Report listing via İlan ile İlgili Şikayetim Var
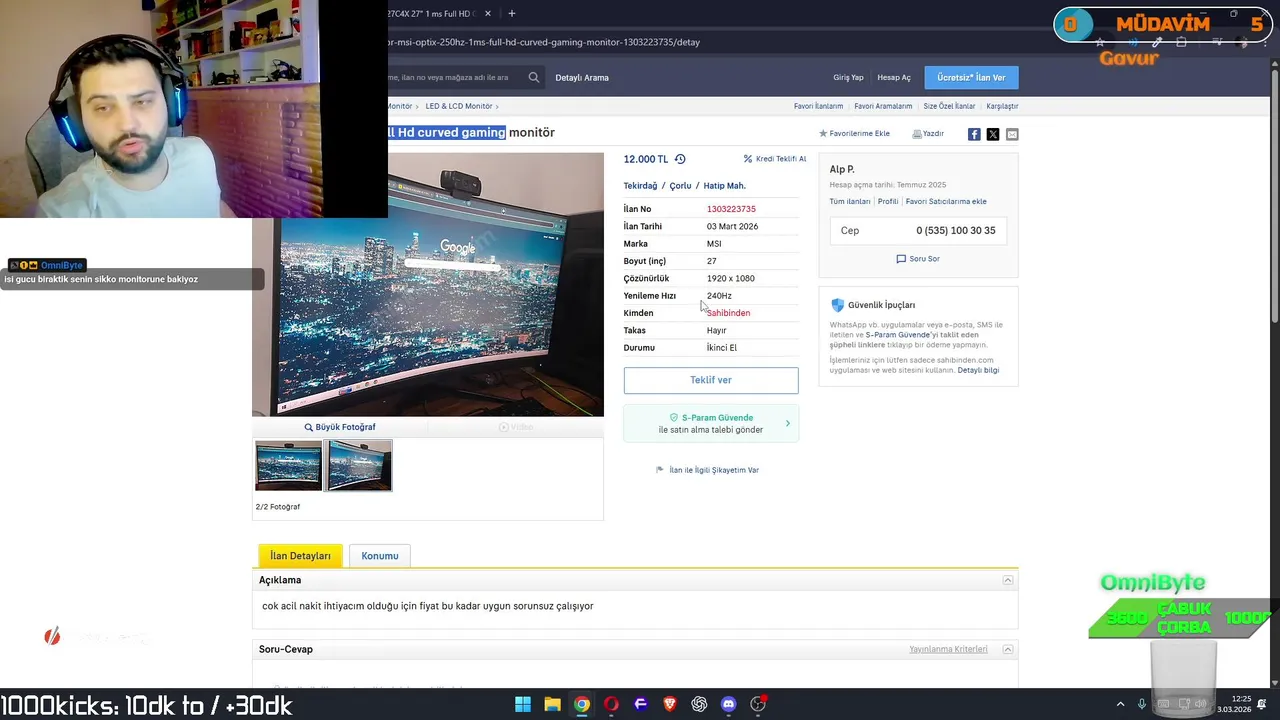The image size is (1280, 720). (708, 470)
